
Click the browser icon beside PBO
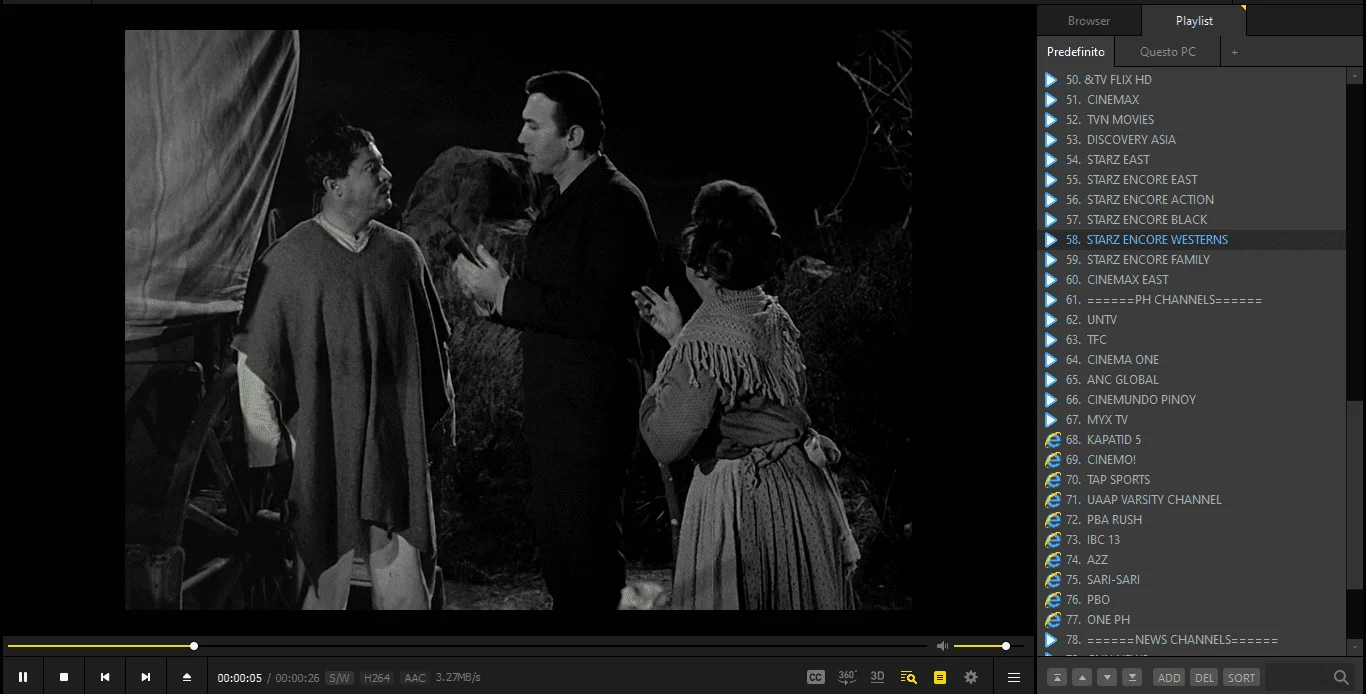pyautogui.click(x=1052, y=600)
